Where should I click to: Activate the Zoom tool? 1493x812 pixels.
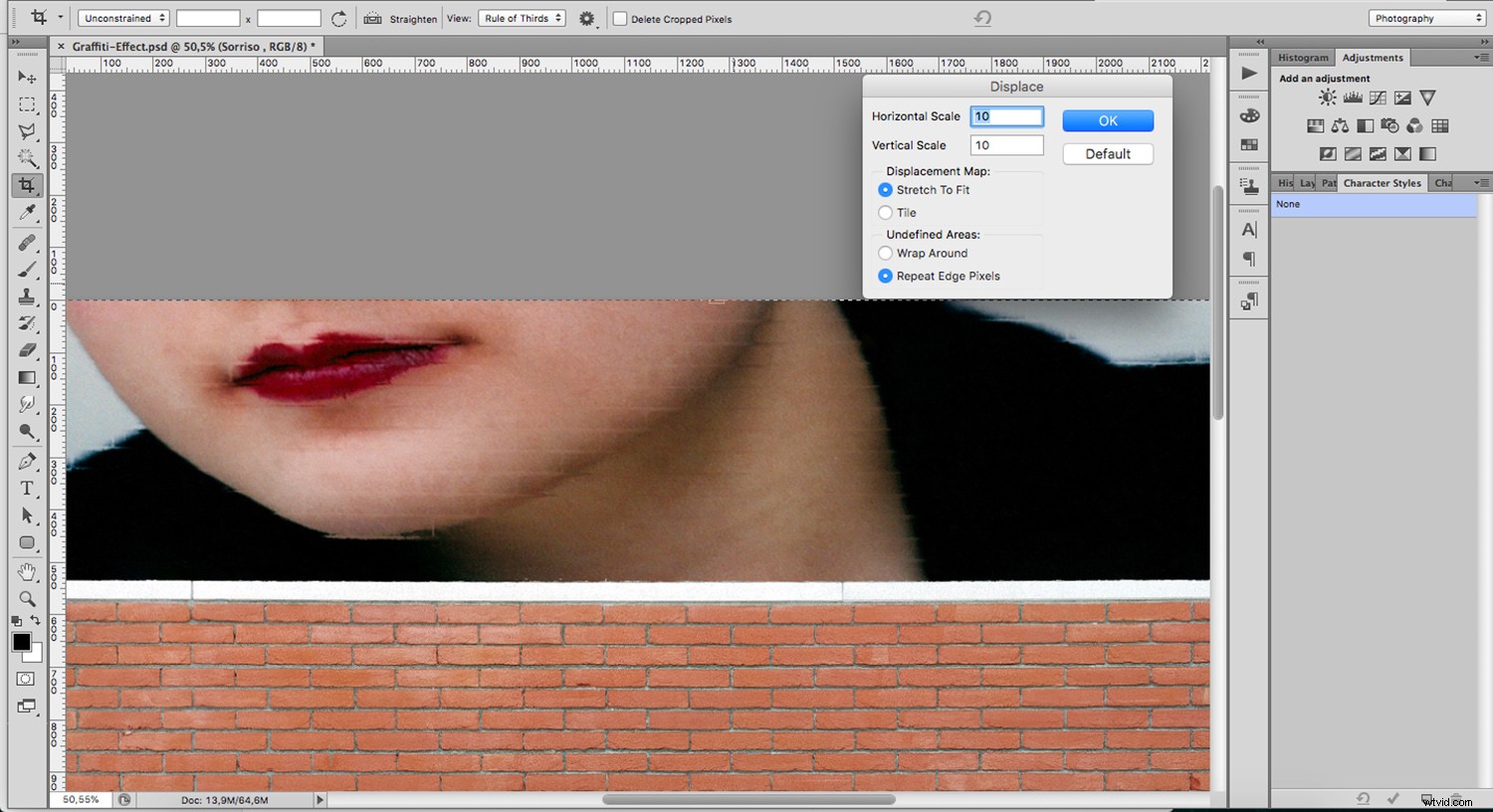(x=27, y=598)
